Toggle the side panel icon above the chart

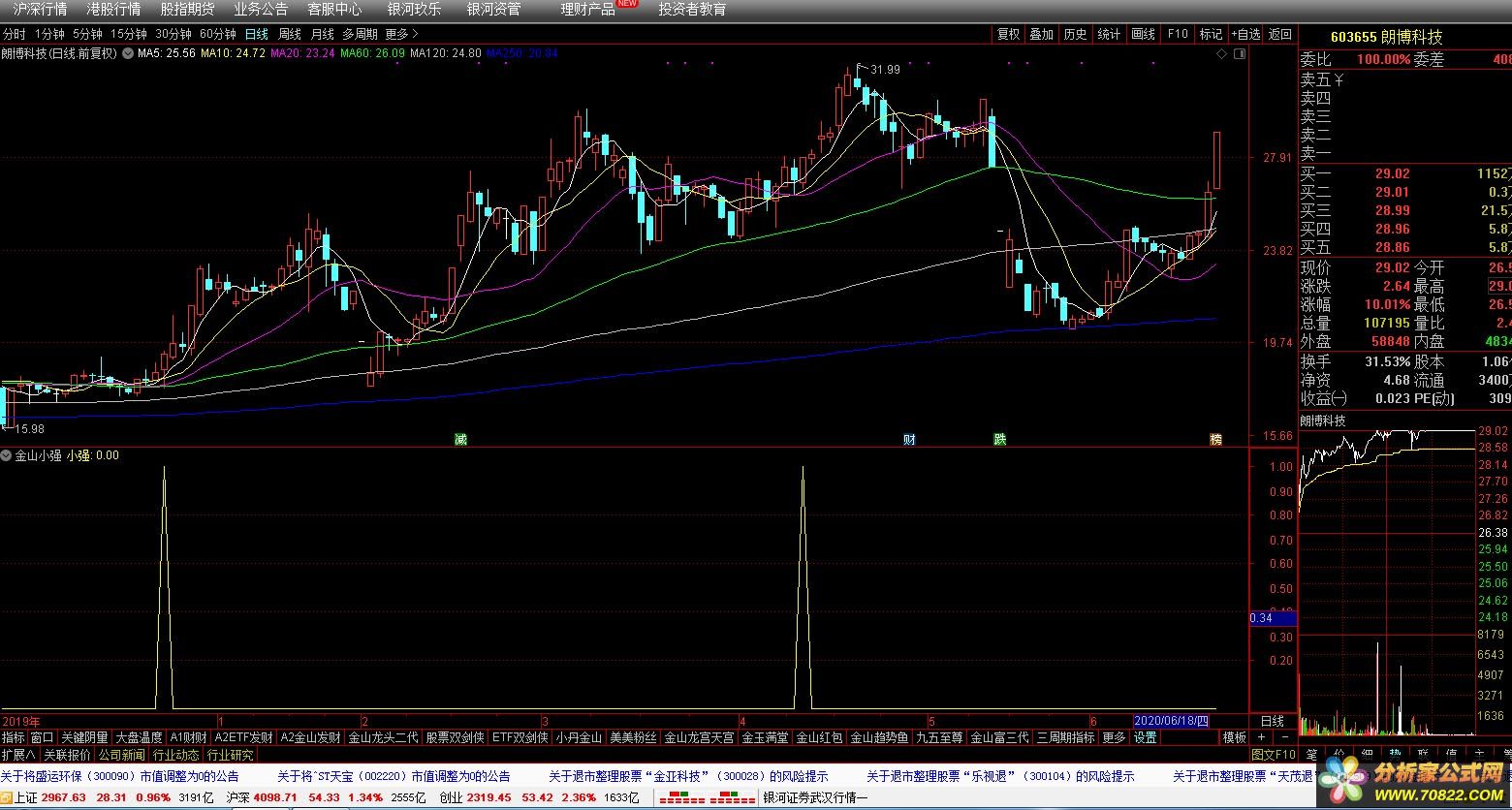[1240, 54]
